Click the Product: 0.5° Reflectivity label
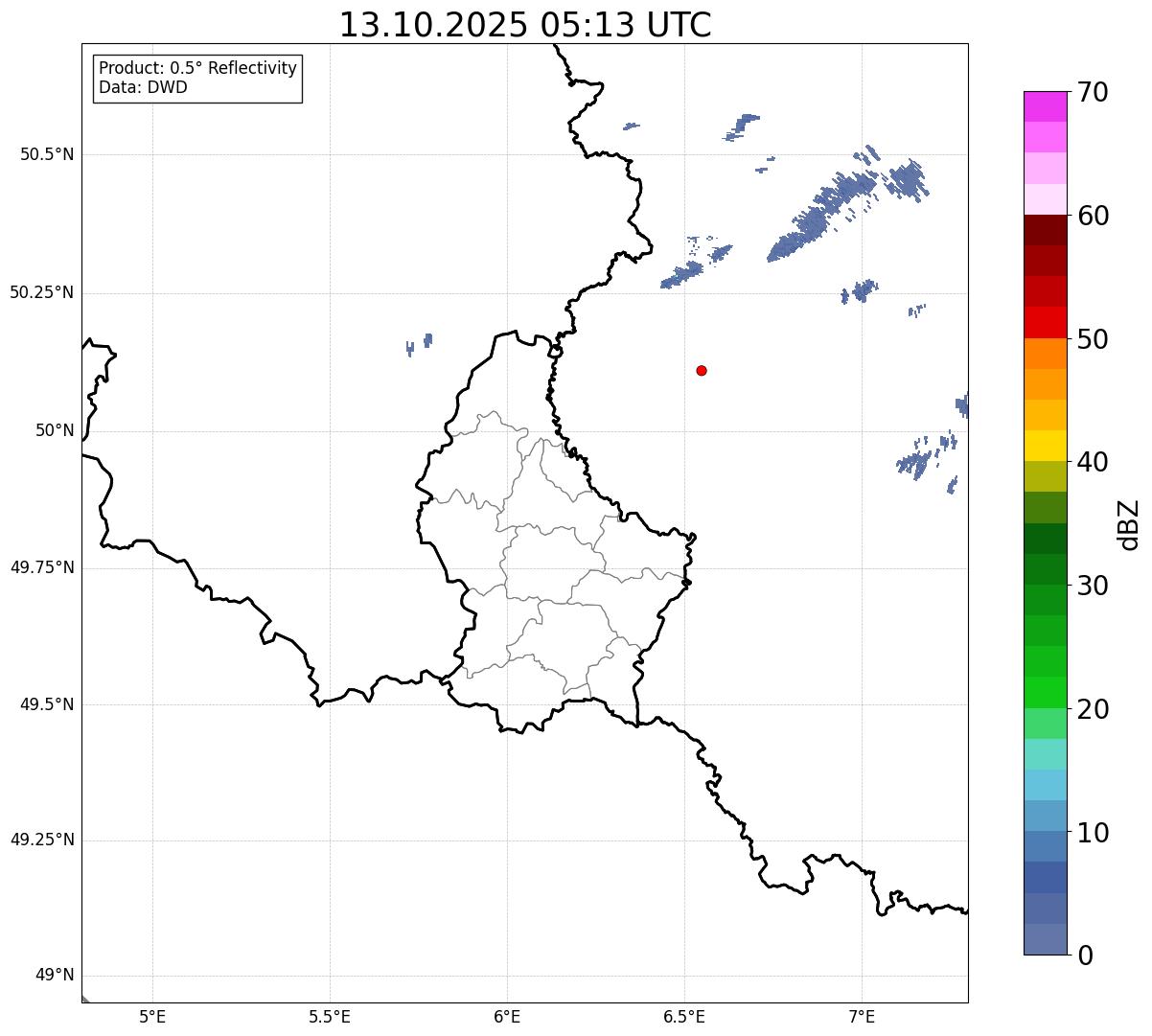The width and height of the screenshot is (1152, 1036). coord(198,69)
